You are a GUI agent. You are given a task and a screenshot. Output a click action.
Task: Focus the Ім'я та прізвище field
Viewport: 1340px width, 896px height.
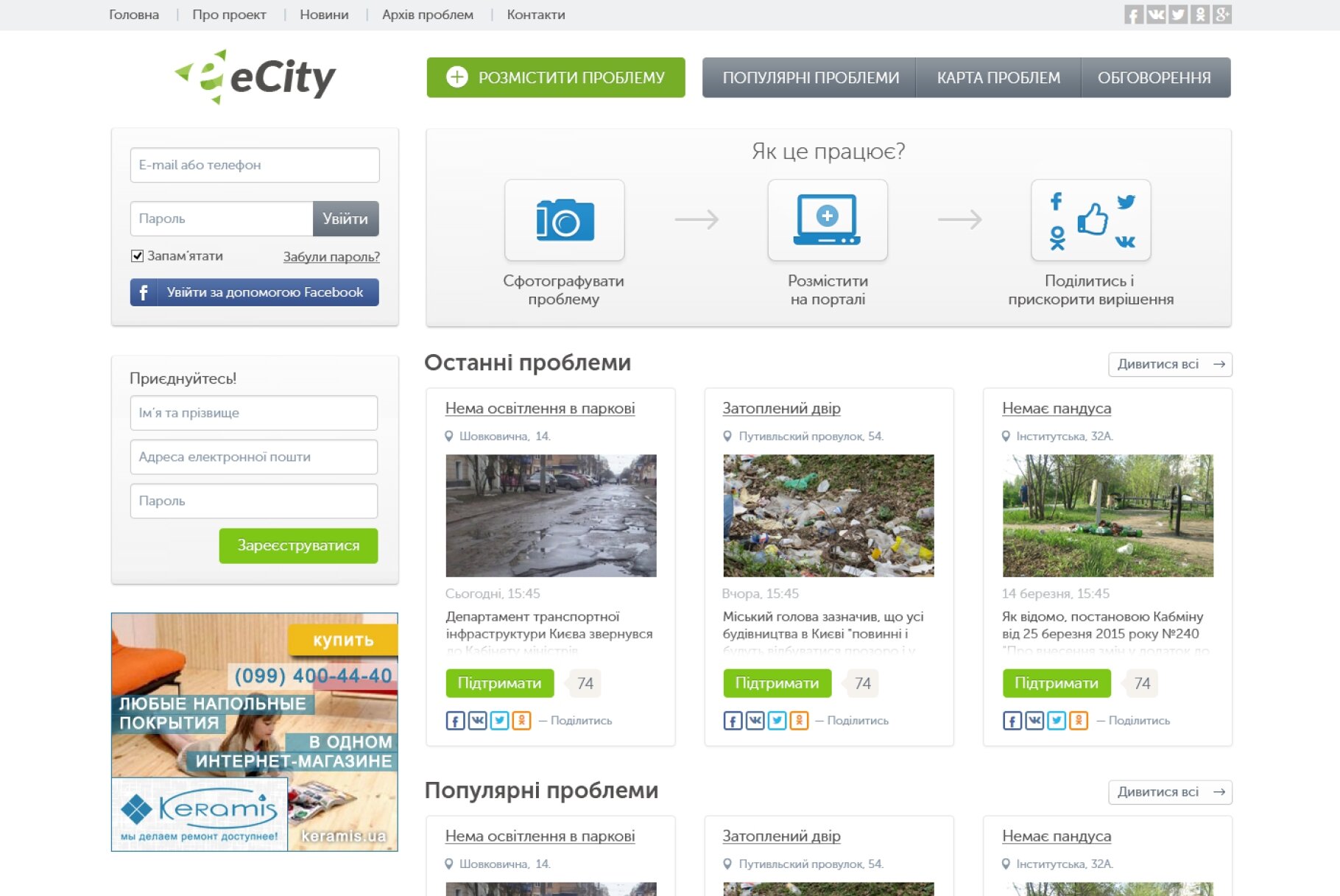point(254,413)
